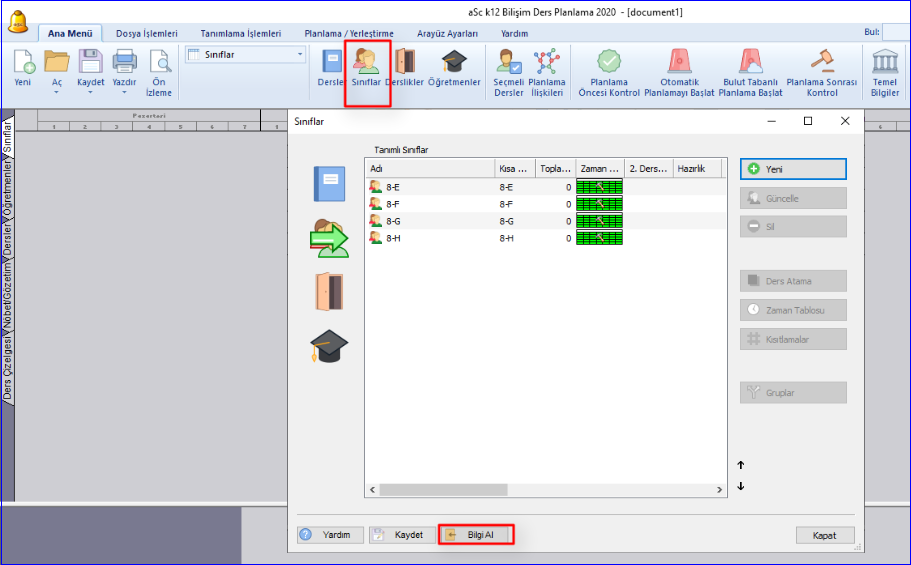Click the Bul search field
911x565 pixels.
click(896, 32)
